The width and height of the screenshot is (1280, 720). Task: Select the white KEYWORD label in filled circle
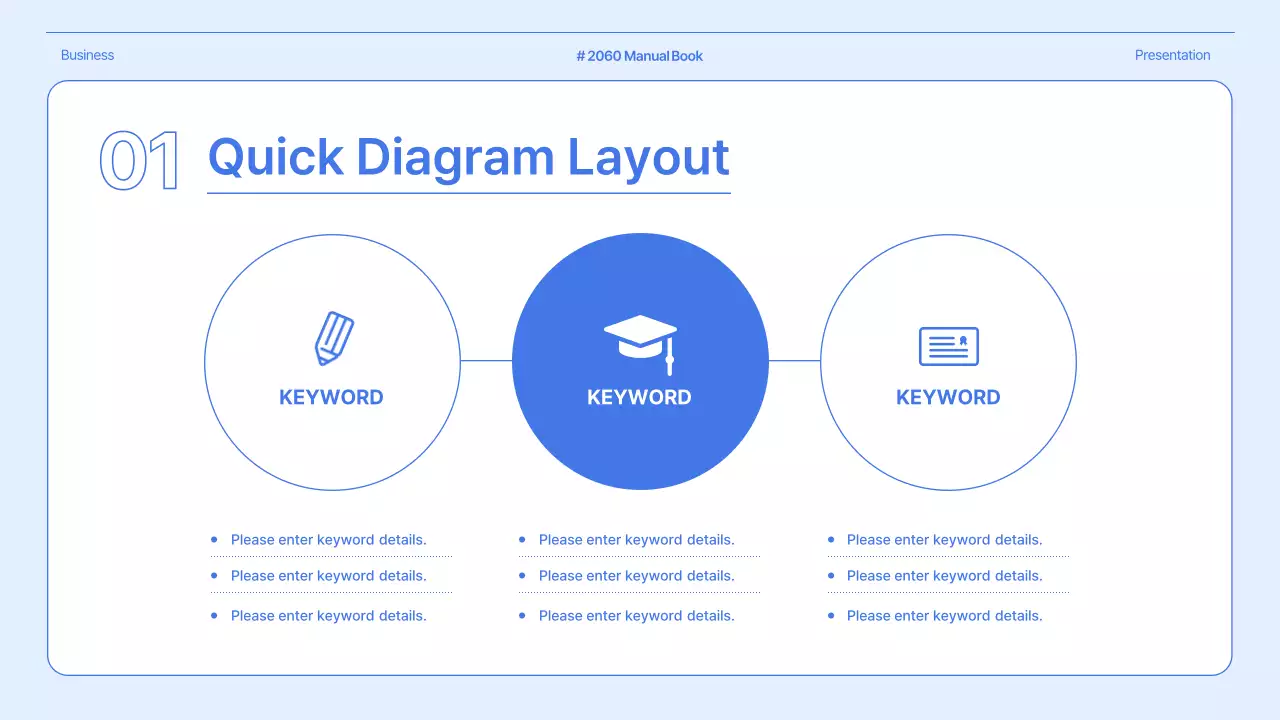coord(639,397)
